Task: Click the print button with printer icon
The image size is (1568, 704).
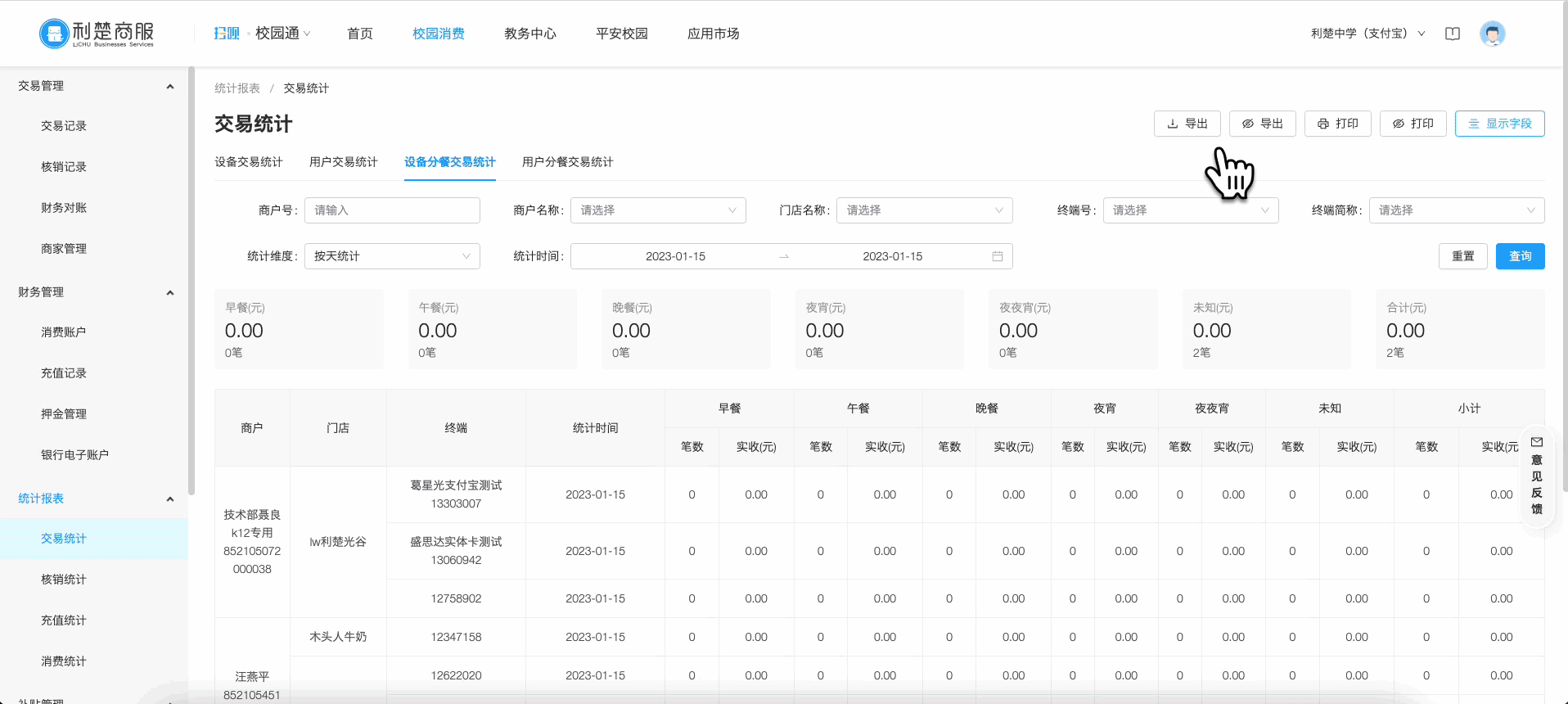Action: click(x=1337, y=124)
